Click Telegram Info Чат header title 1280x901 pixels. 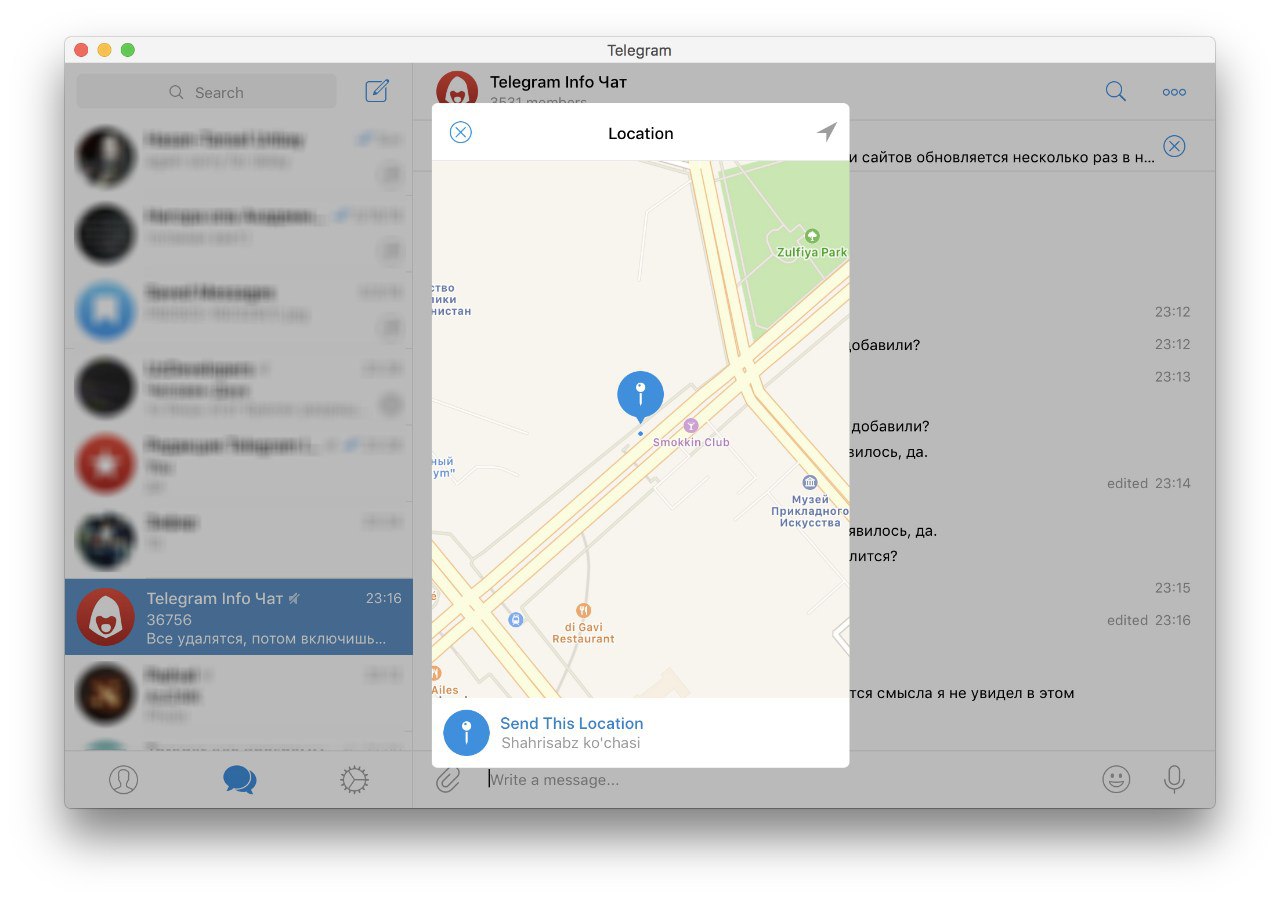(x=558, y=82)
